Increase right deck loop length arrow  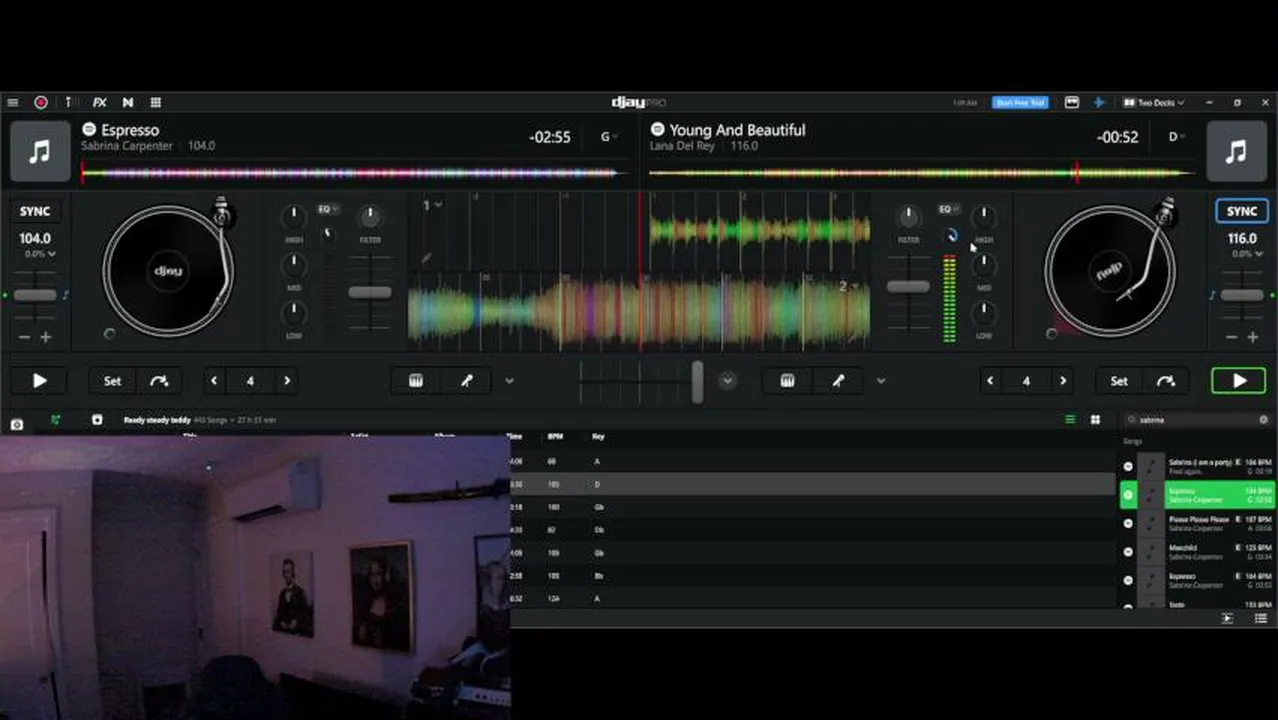1063,381
